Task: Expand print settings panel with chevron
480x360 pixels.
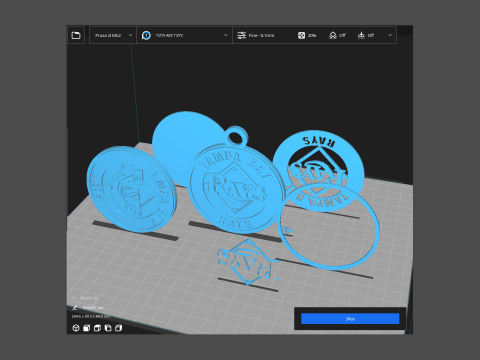Action: [390, 35]
